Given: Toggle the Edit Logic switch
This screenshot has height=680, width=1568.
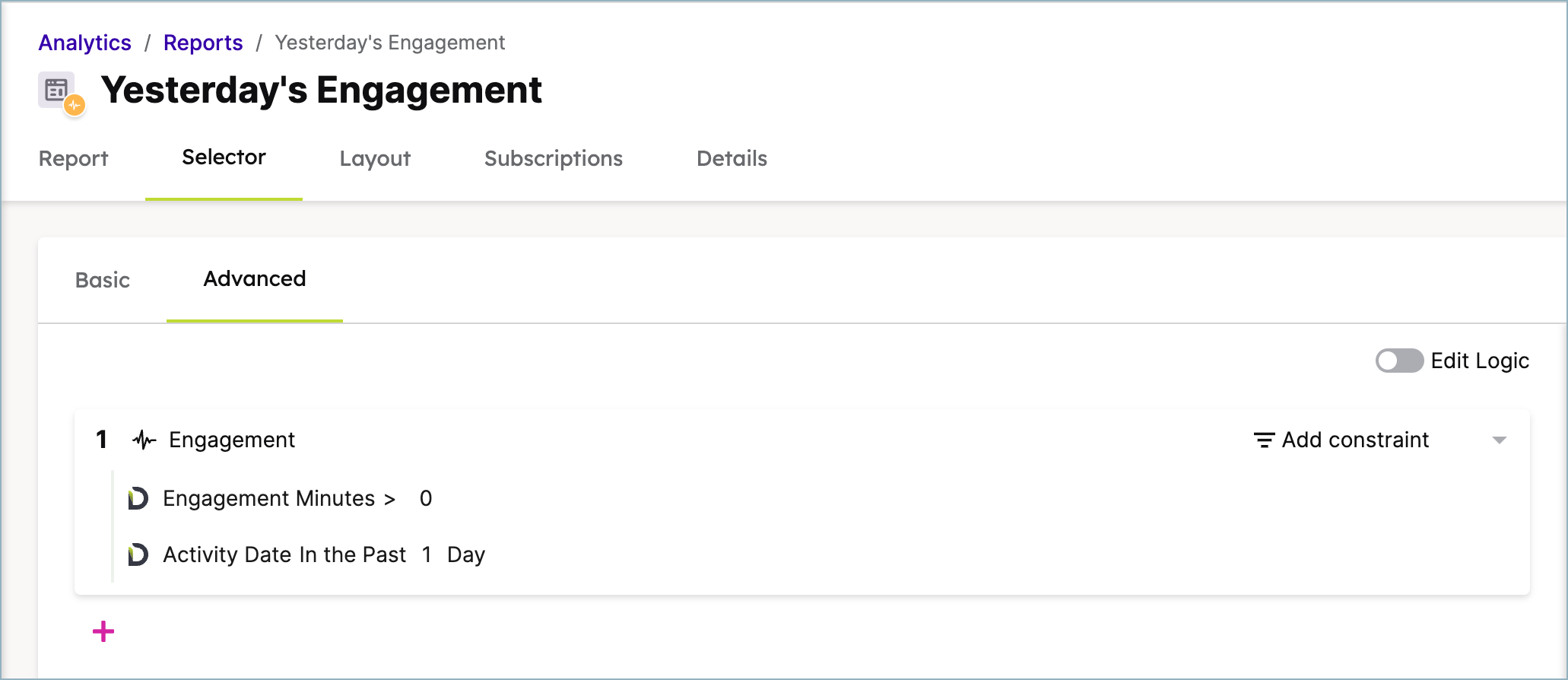Looking at the screenshot, I should (x=1399, y=361).
